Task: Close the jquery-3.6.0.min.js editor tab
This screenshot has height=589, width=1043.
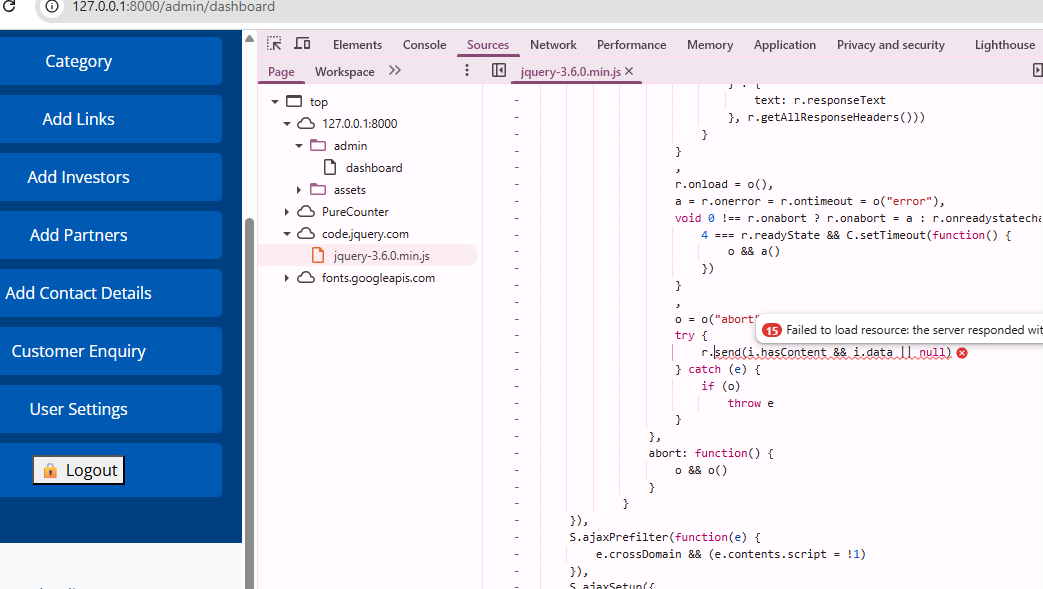Action: click(629, 72)
